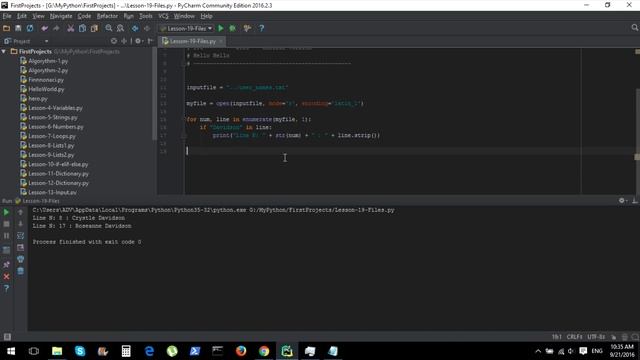Click the Copy icon in toolbar
The image size is (640, 360).
click(82, 28)
